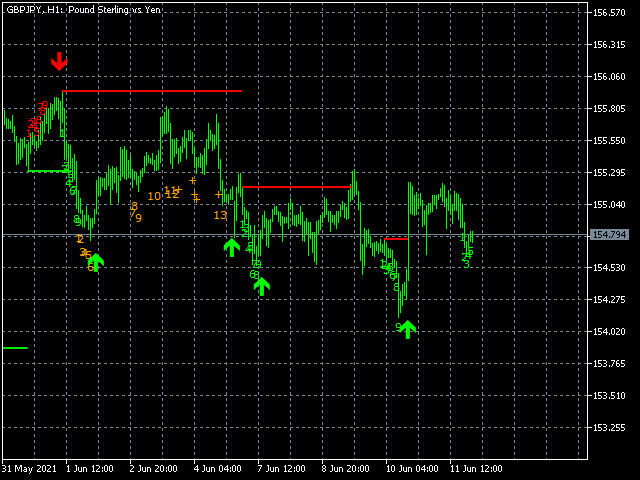Click the orange 10 countdown label
This screenshot has height=480, width=640.
(154, 196)
